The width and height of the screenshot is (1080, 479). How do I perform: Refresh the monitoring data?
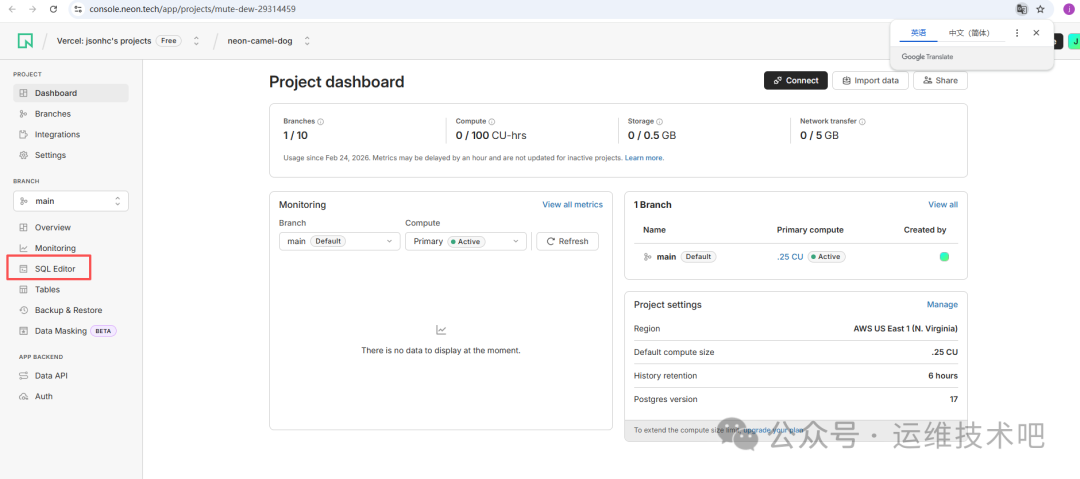pyautogui.click(x=567, y=241)
